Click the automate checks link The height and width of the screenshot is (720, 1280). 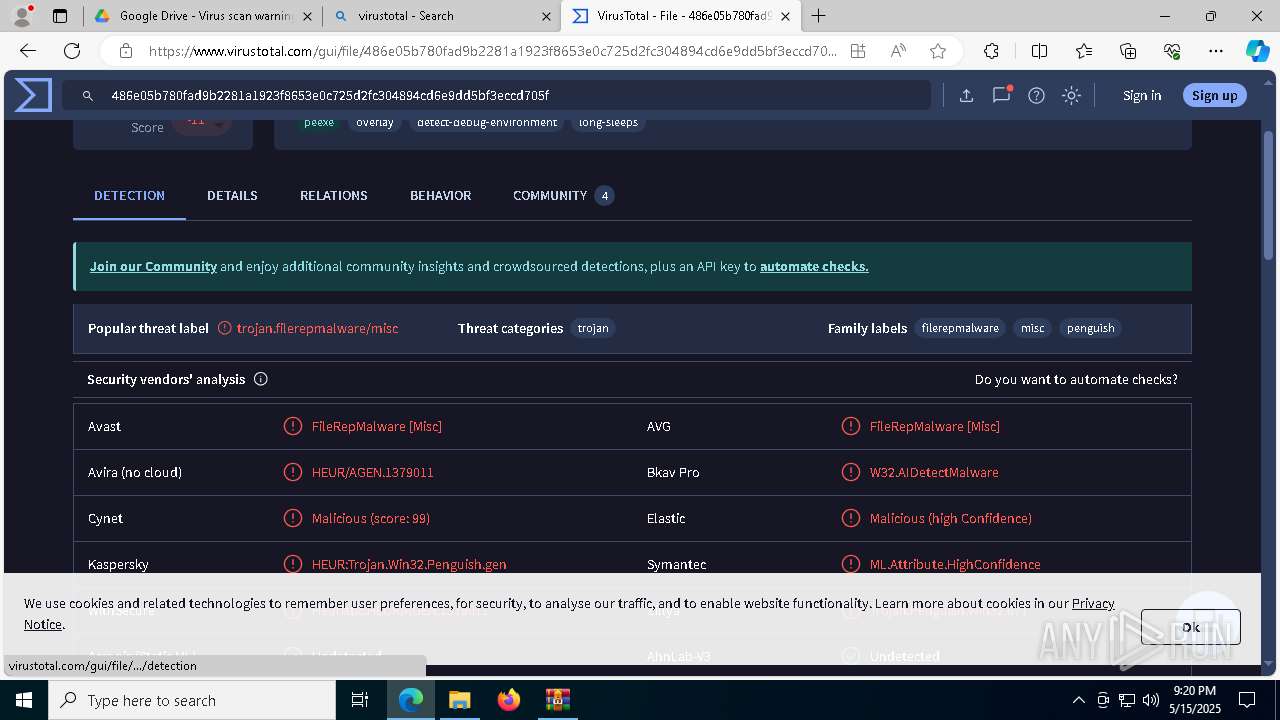[x=814, y=266]
